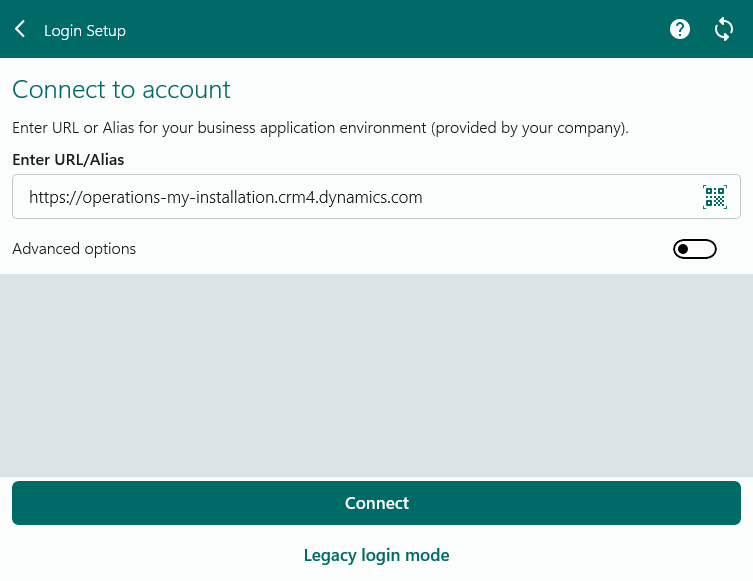Click the Enter URL/Alias field label
The height and width of the screenshot is (581, 753).
pos(68,160)
